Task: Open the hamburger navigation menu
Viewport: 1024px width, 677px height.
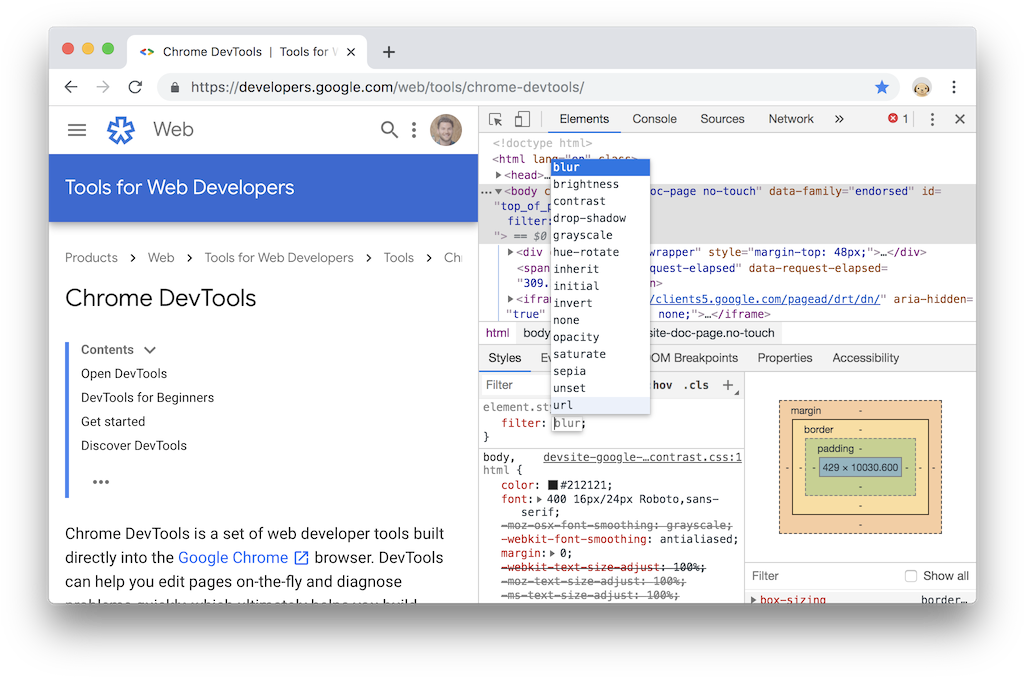Action: (77, 130)
